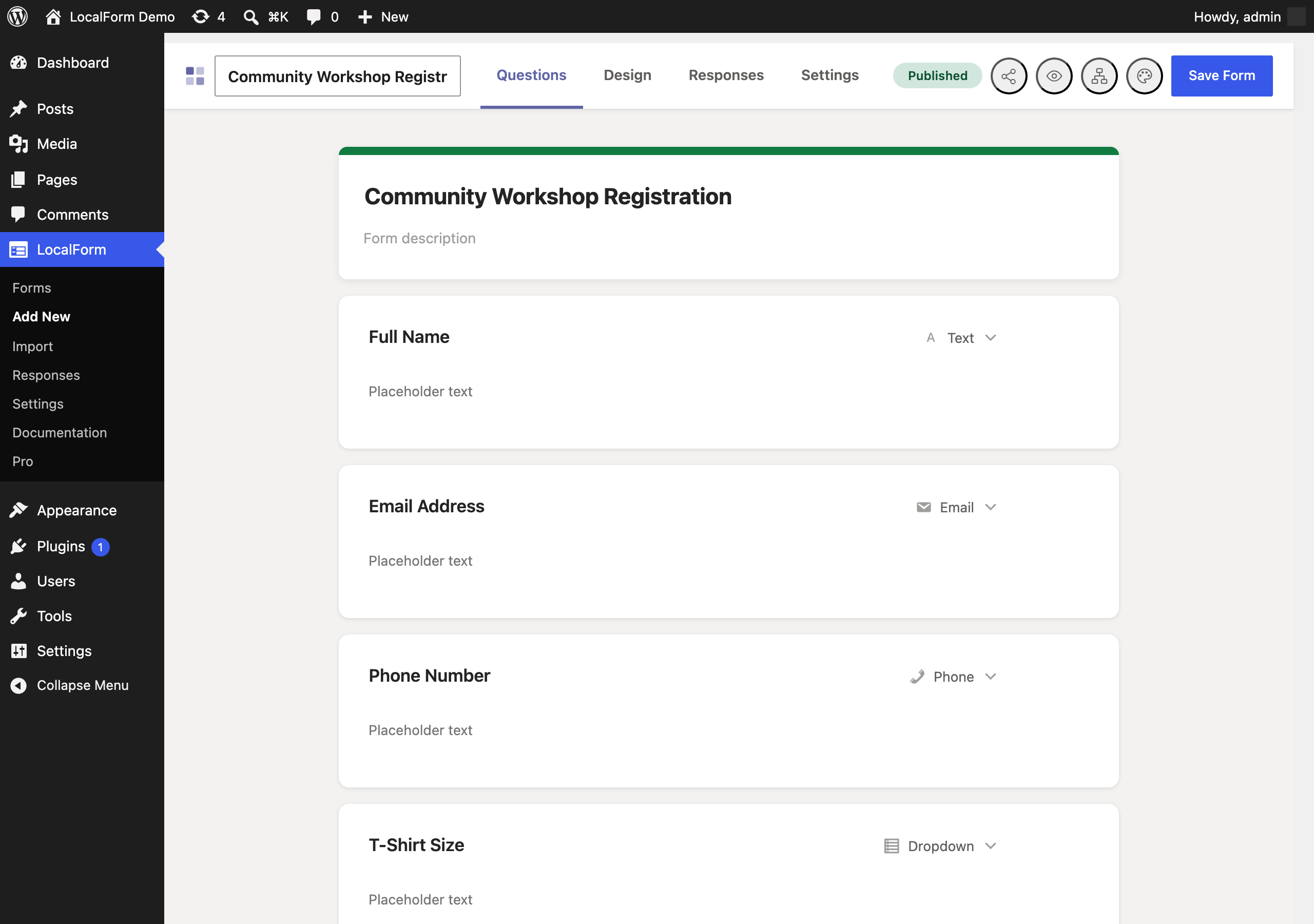The height and width of the screenshot is (924, 1314).
Task: Click the Dashboard gauge icon
Action: (18, 63)
